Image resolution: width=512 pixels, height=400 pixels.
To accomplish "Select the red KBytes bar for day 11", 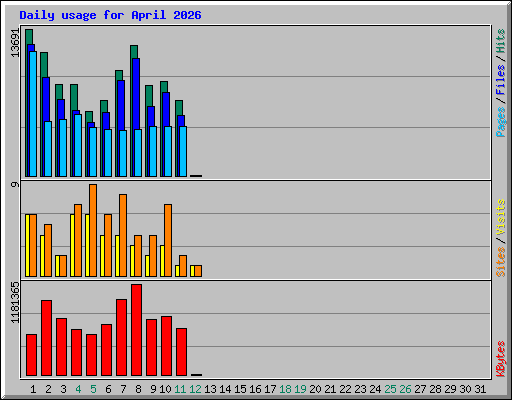I will [181, 352].
